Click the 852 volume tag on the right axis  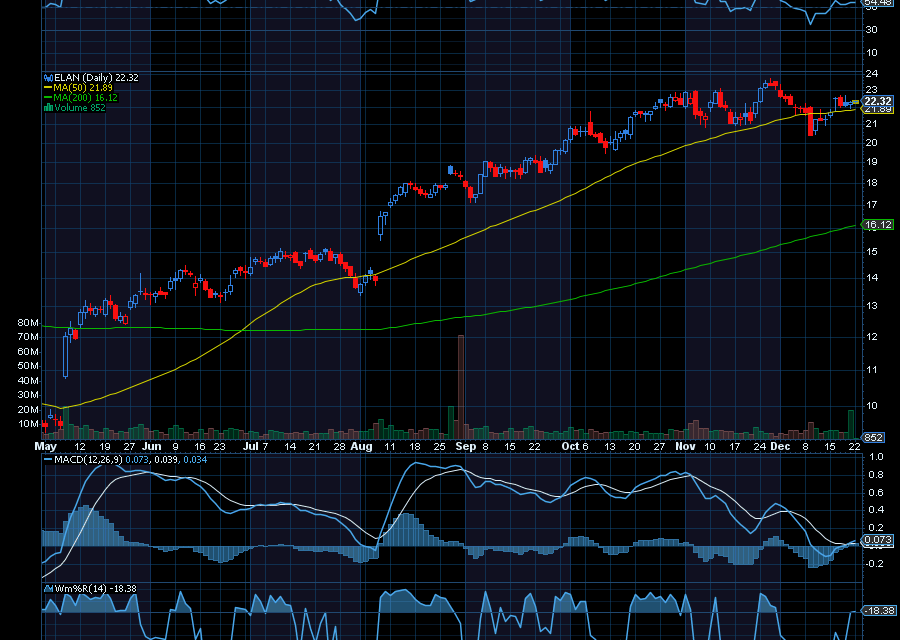[x=872, y=436]
